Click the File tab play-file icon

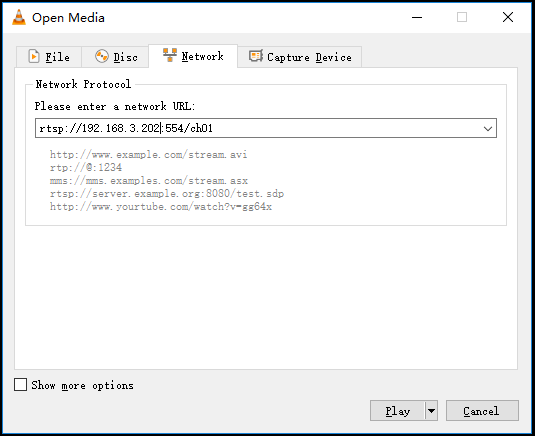pyautogui.click(x=34, y=56)
